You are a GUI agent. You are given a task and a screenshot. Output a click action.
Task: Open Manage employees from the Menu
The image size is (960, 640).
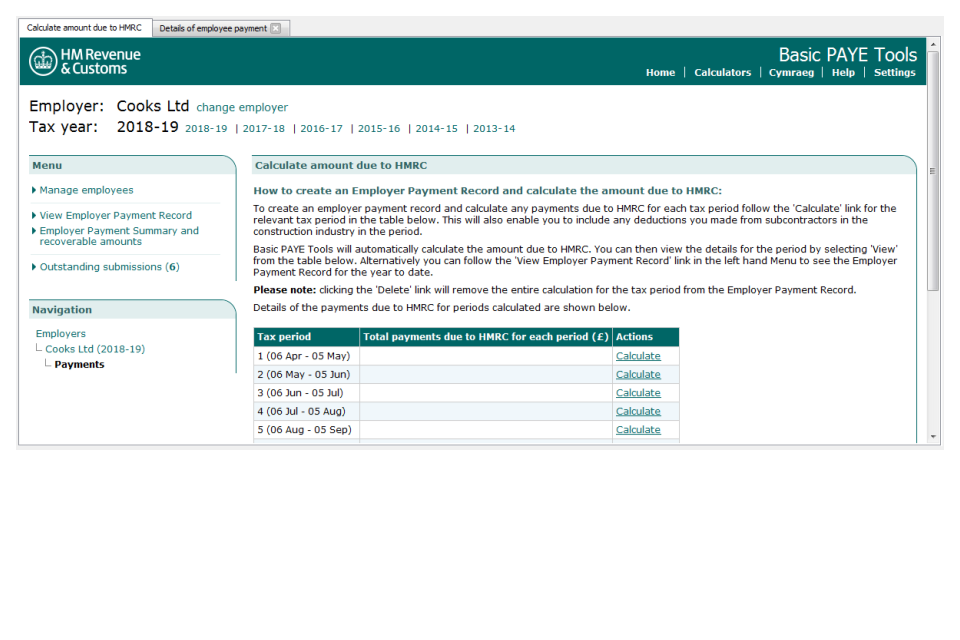tap(86, 190)
